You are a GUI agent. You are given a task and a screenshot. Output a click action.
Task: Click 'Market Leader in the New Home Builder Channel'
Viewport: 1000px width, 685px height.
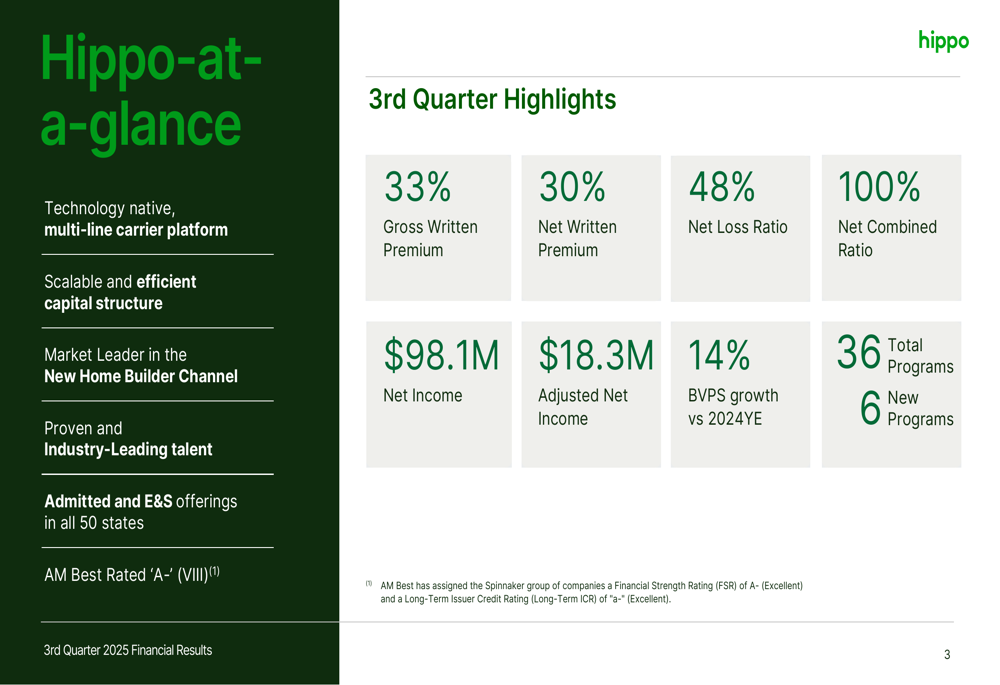point(137,365)
